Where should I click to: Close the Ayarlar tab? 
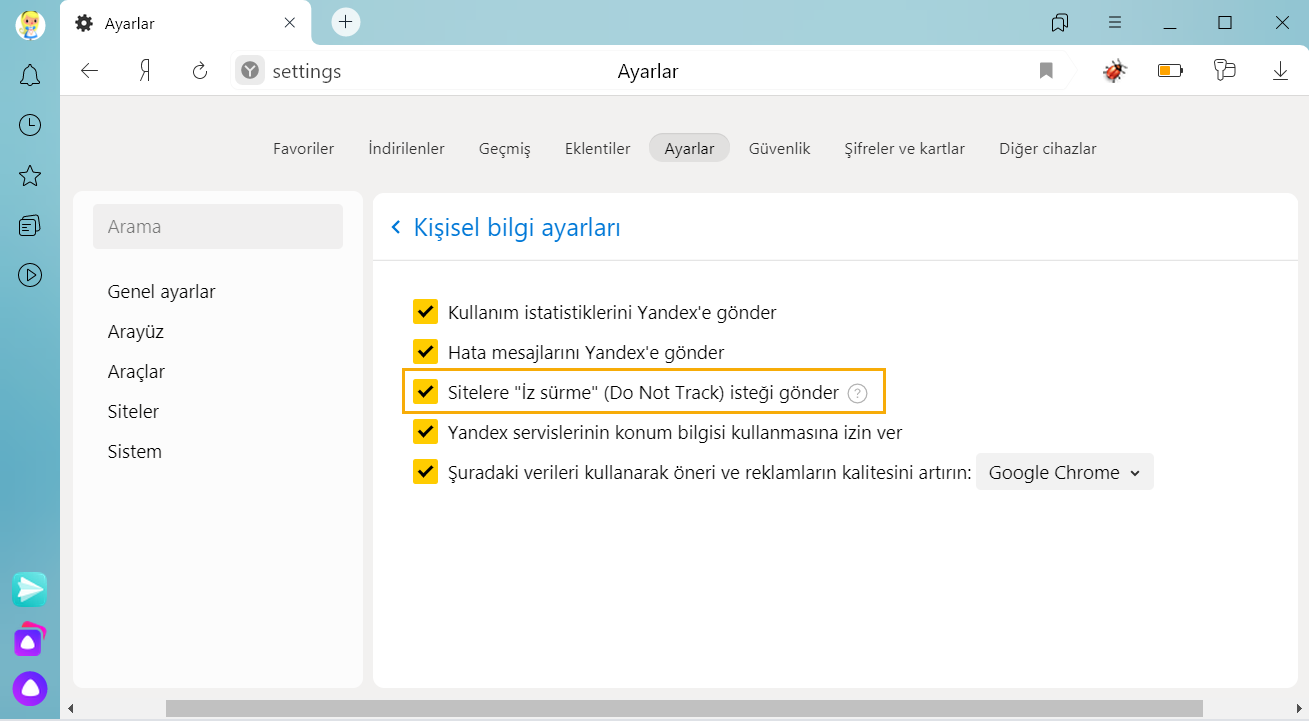point(290,22)
